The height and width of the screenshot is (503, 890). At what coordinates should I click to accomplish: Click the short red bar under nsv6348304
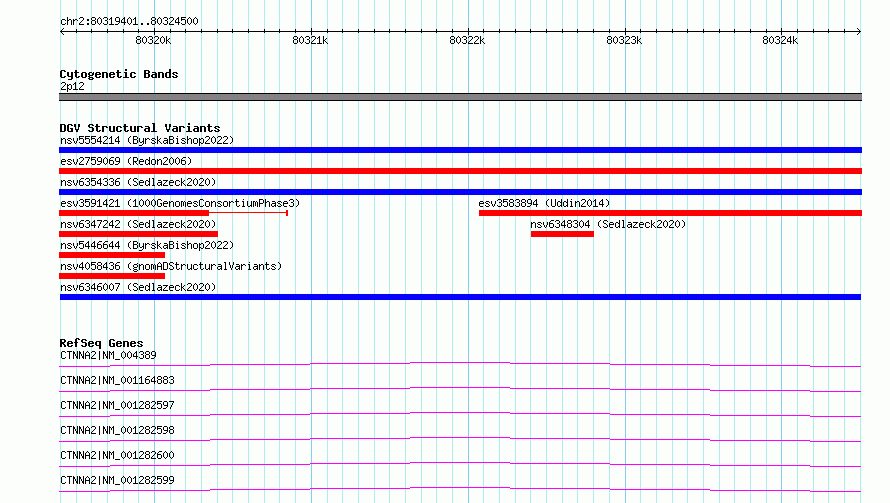tap(562, 234)
